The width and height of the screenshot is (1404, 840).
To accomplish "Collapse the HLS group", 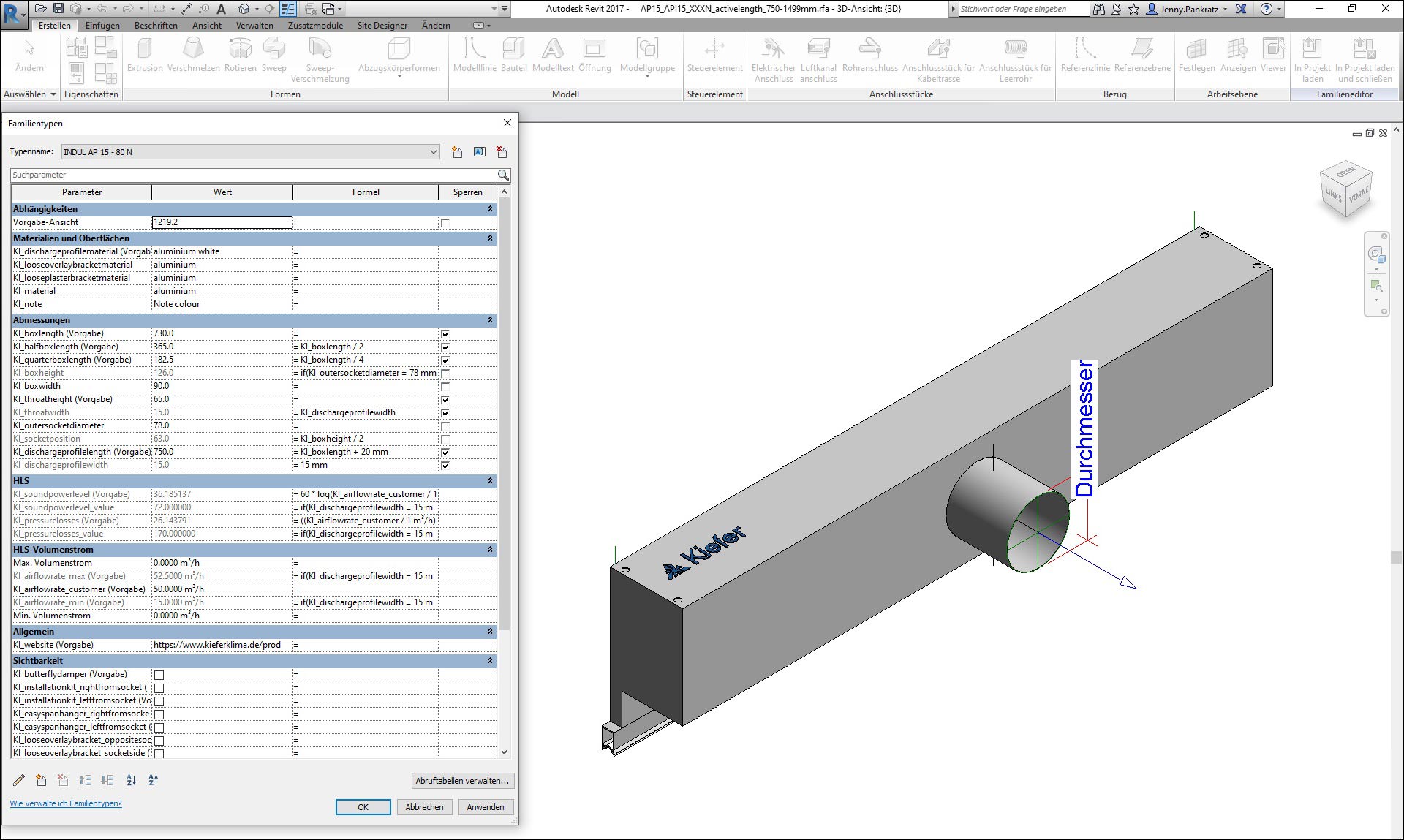I will click(490, 481).
